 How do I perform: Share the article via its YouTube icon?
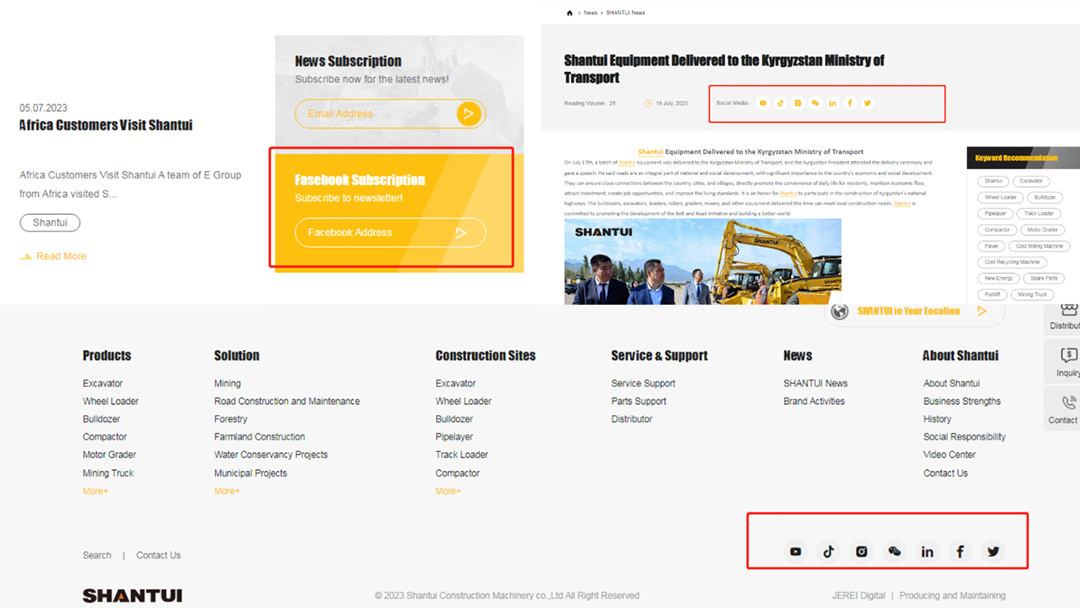763,103
